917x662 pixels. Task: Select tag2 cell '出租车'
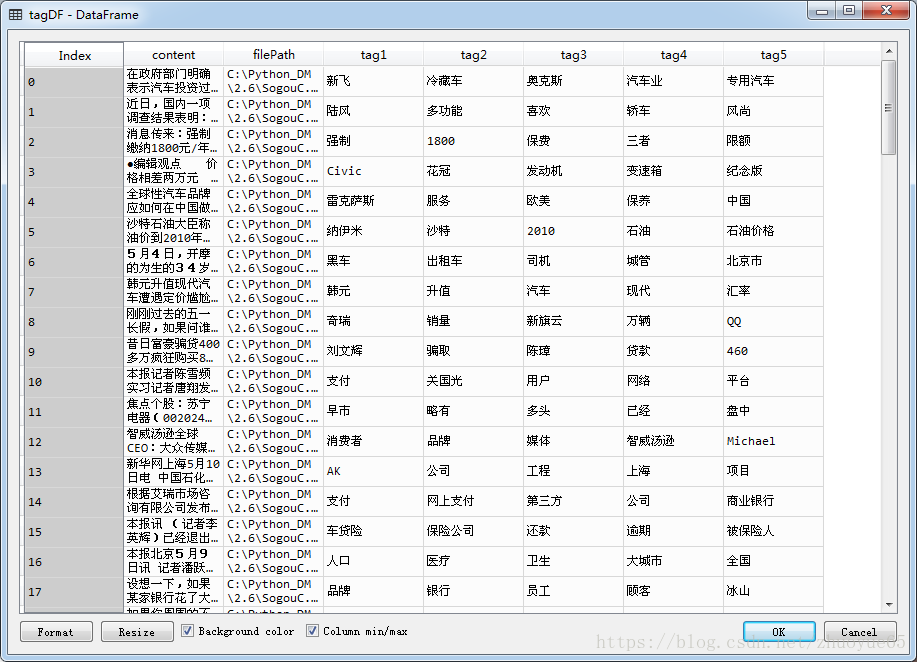coord(474,261)
